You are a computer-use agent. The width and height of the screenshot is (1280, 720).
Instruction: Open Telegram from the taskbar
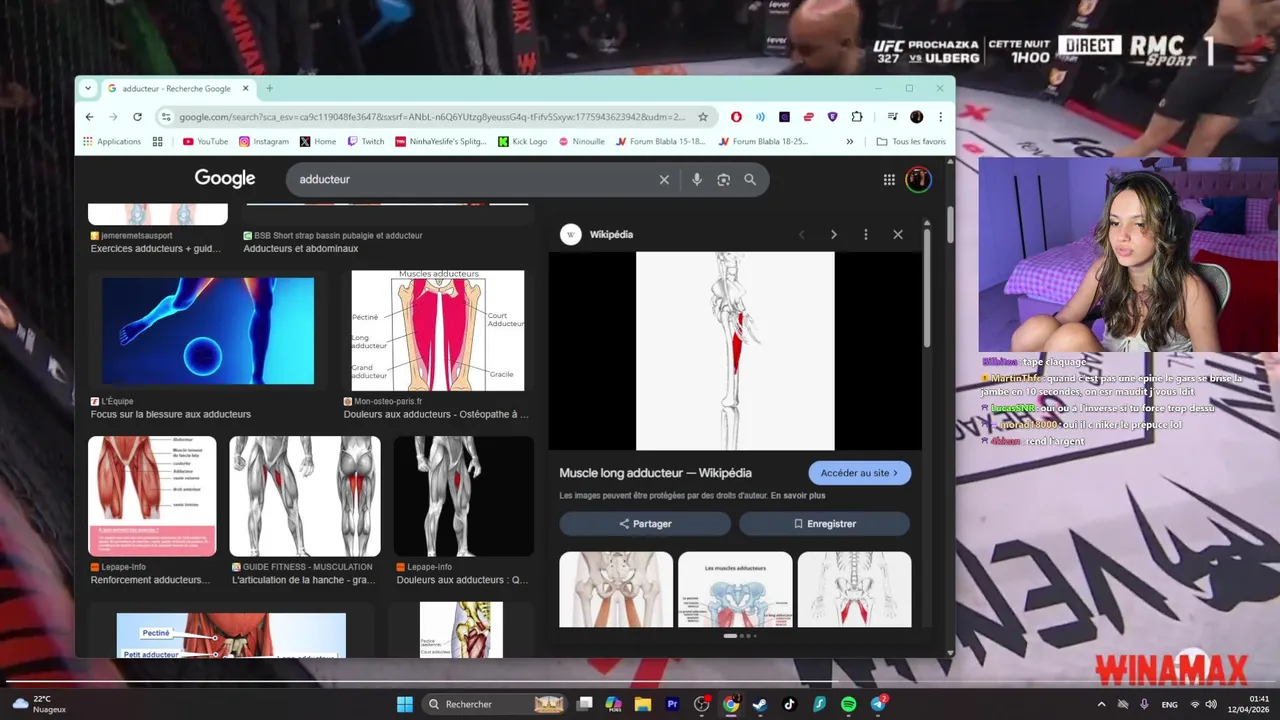tap(878, 704)
